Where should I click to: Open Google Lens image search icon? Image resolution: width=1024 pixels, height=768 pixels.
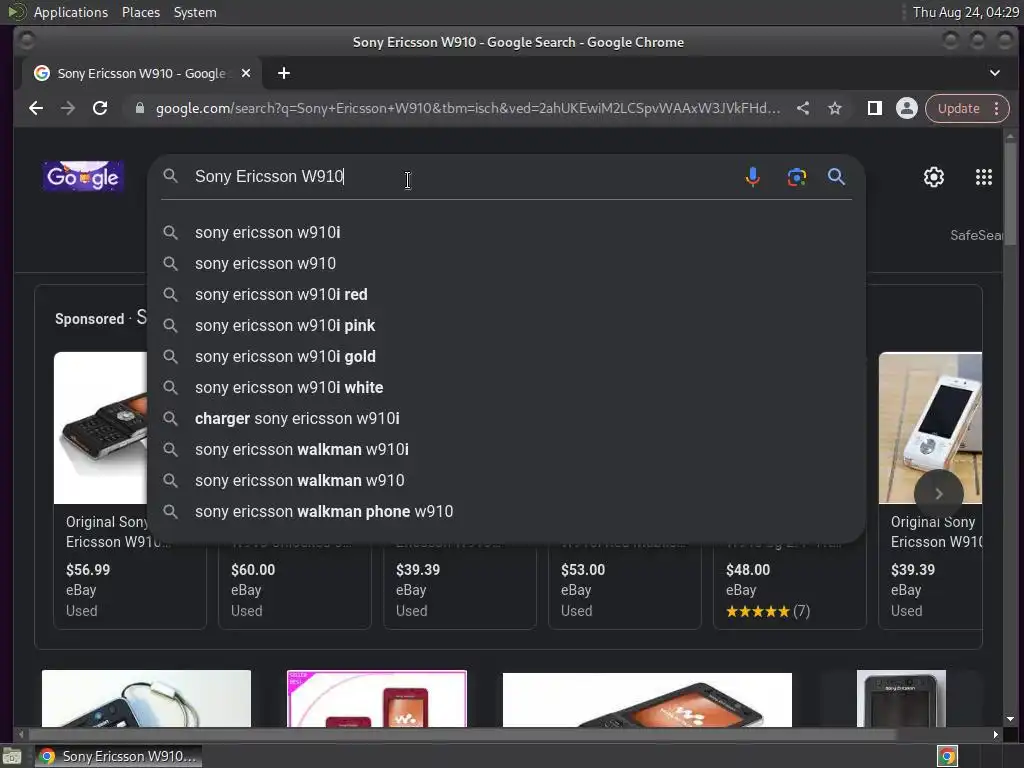(x=796, y=177)
